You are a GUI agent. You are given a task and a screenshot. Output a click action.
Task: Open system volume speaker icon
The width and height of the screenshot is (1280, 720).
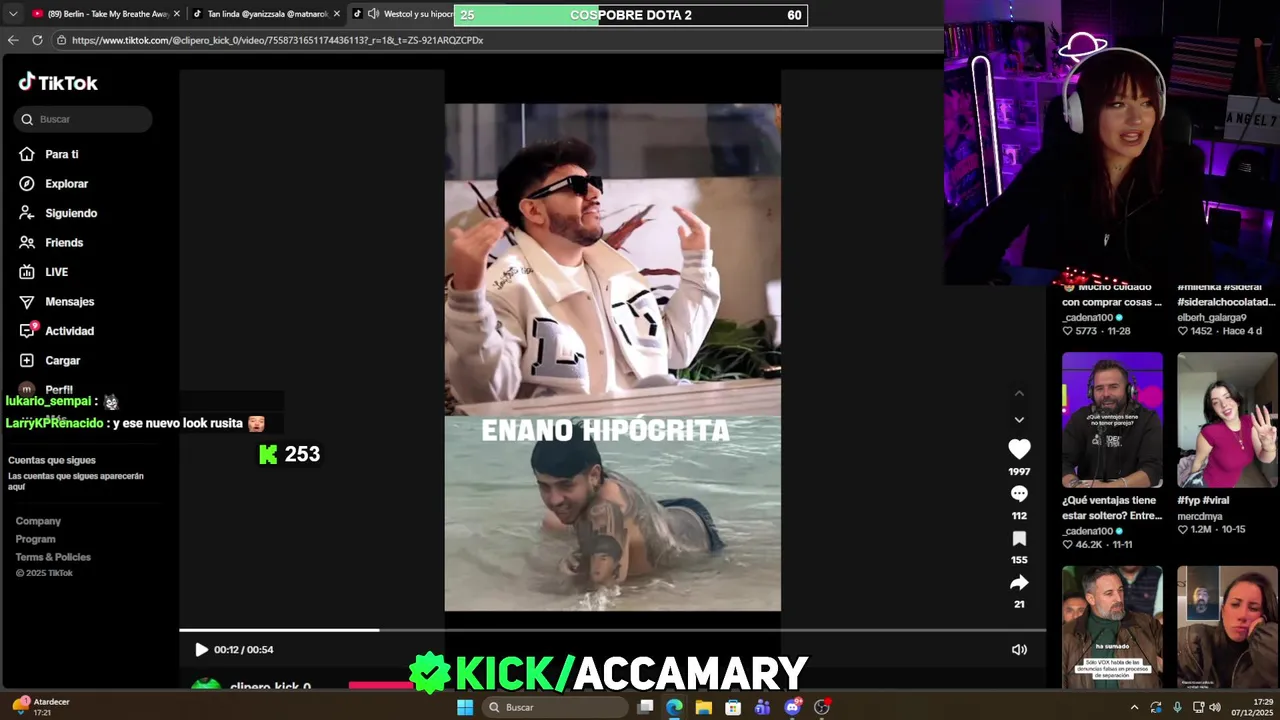pyautogui.click(x=1215, y=707)
